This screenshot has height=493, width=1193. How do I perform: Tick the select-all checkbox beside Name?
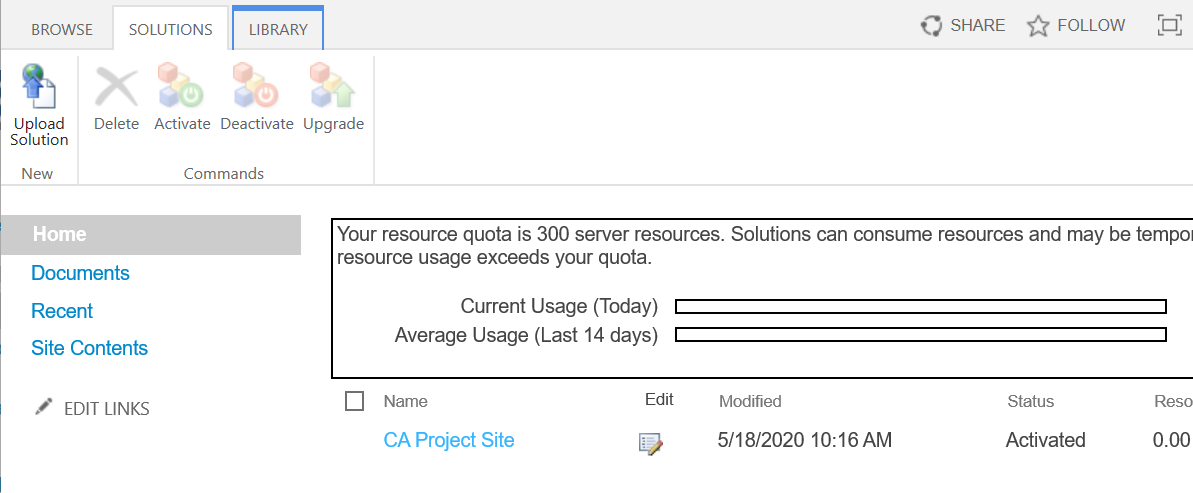coord(355,401)
